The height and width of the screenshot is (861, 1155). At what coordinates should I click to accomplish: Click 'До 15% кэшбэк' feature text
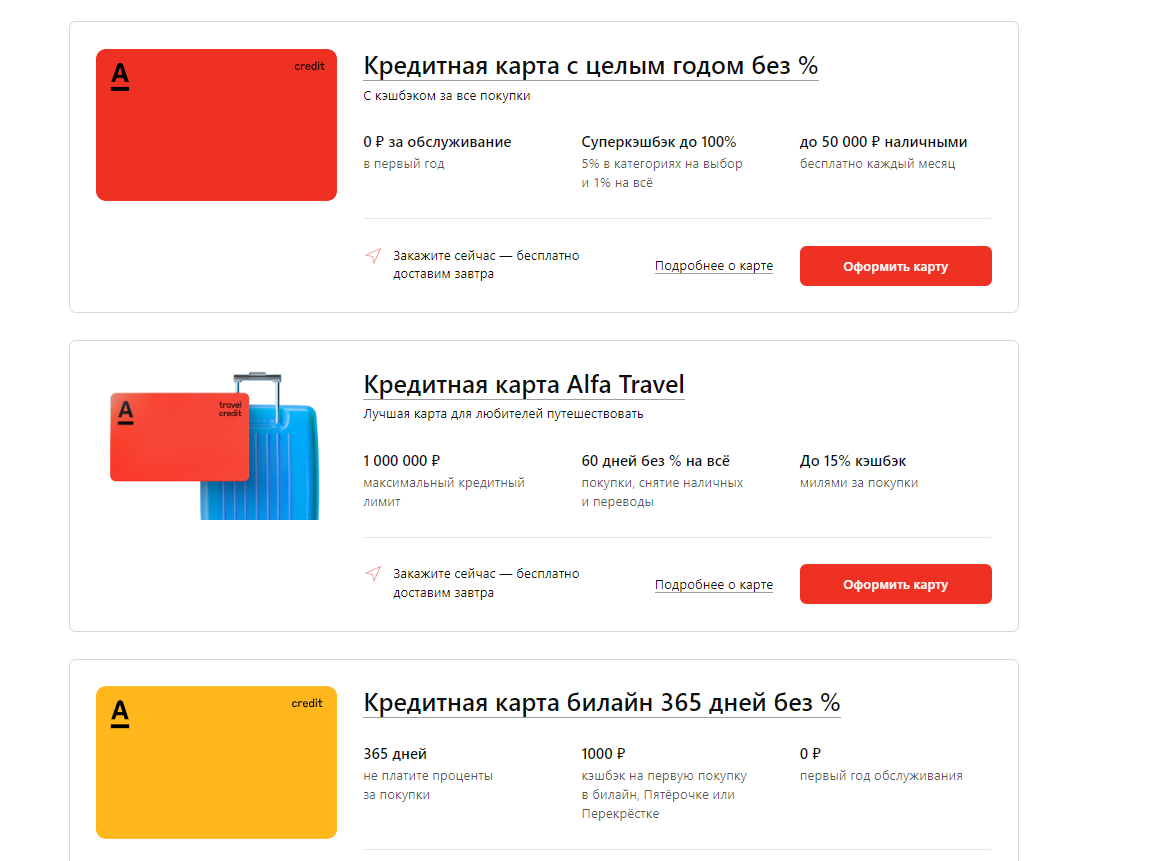(853, 461)
